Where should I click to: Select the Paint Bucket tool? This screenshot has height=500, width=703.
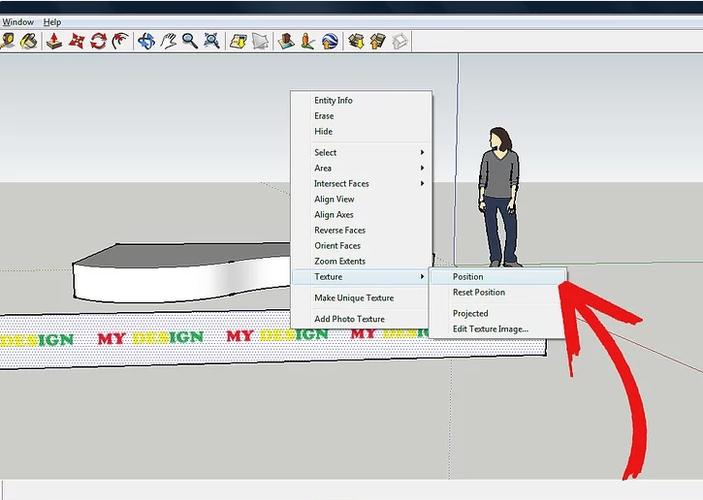click(27, 41)
